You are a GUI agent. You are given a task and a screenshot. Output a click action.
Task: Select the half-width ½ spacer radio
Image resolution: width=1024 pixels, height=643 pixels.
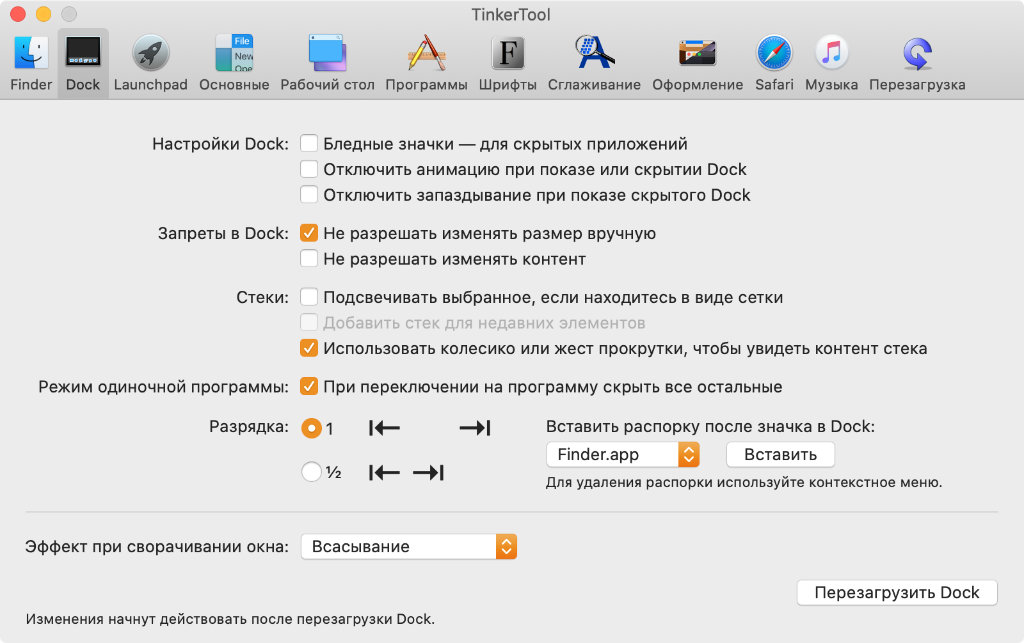pos(312,471)
